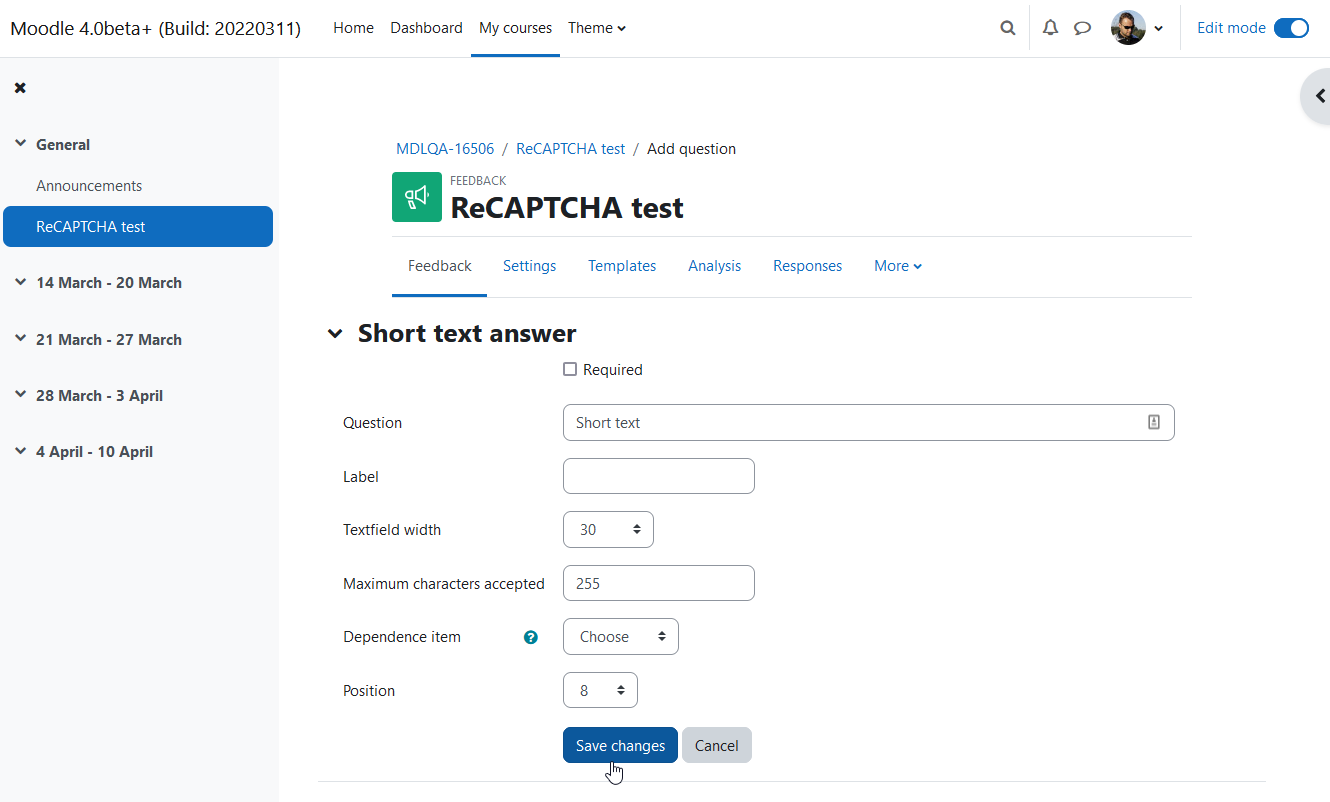Close the course index with X icon
Viewport: 1330px width, 802px height.
coord(20,88)
